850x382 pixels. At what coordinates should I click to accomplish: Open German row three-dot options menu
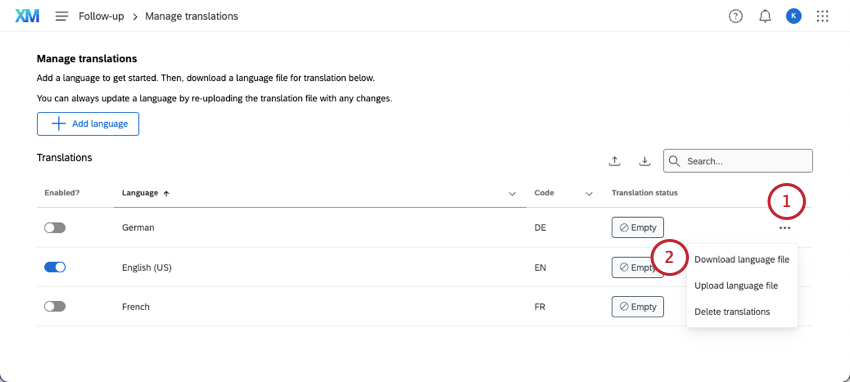pos(784,228)
